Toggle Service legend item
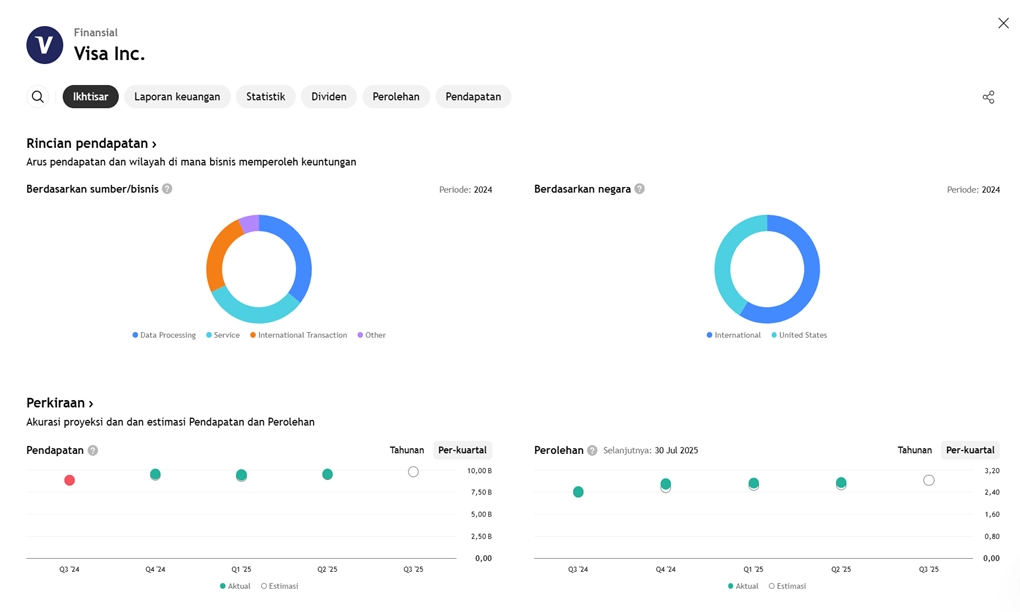Viewport: 1020px width, 612px height. [222, 336]
